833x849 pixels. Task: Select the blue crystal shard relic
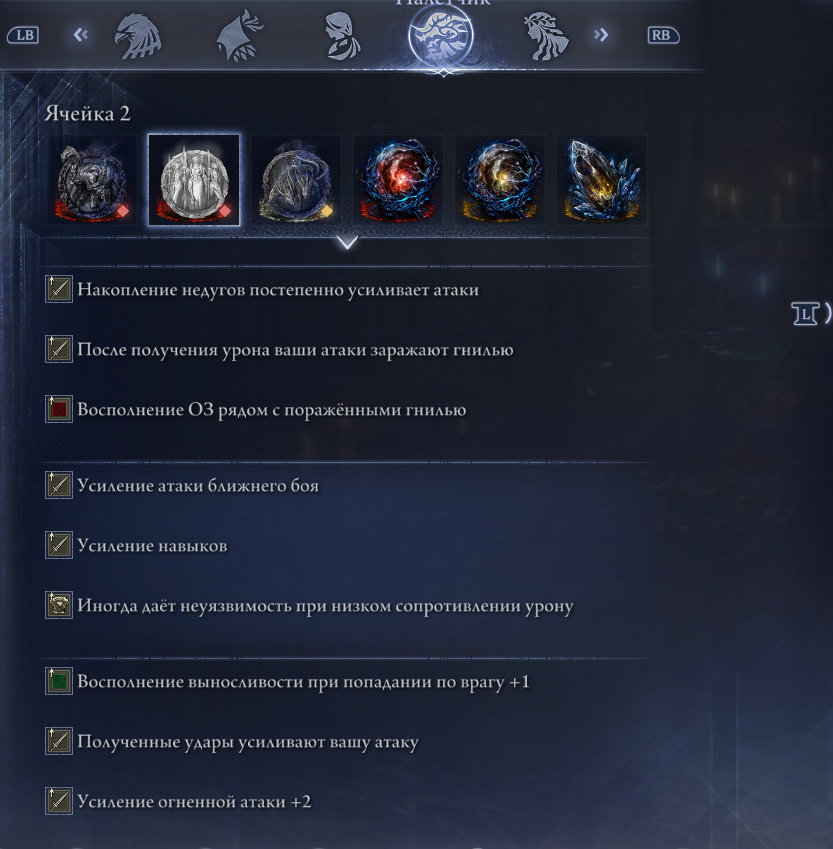point(602,180)
